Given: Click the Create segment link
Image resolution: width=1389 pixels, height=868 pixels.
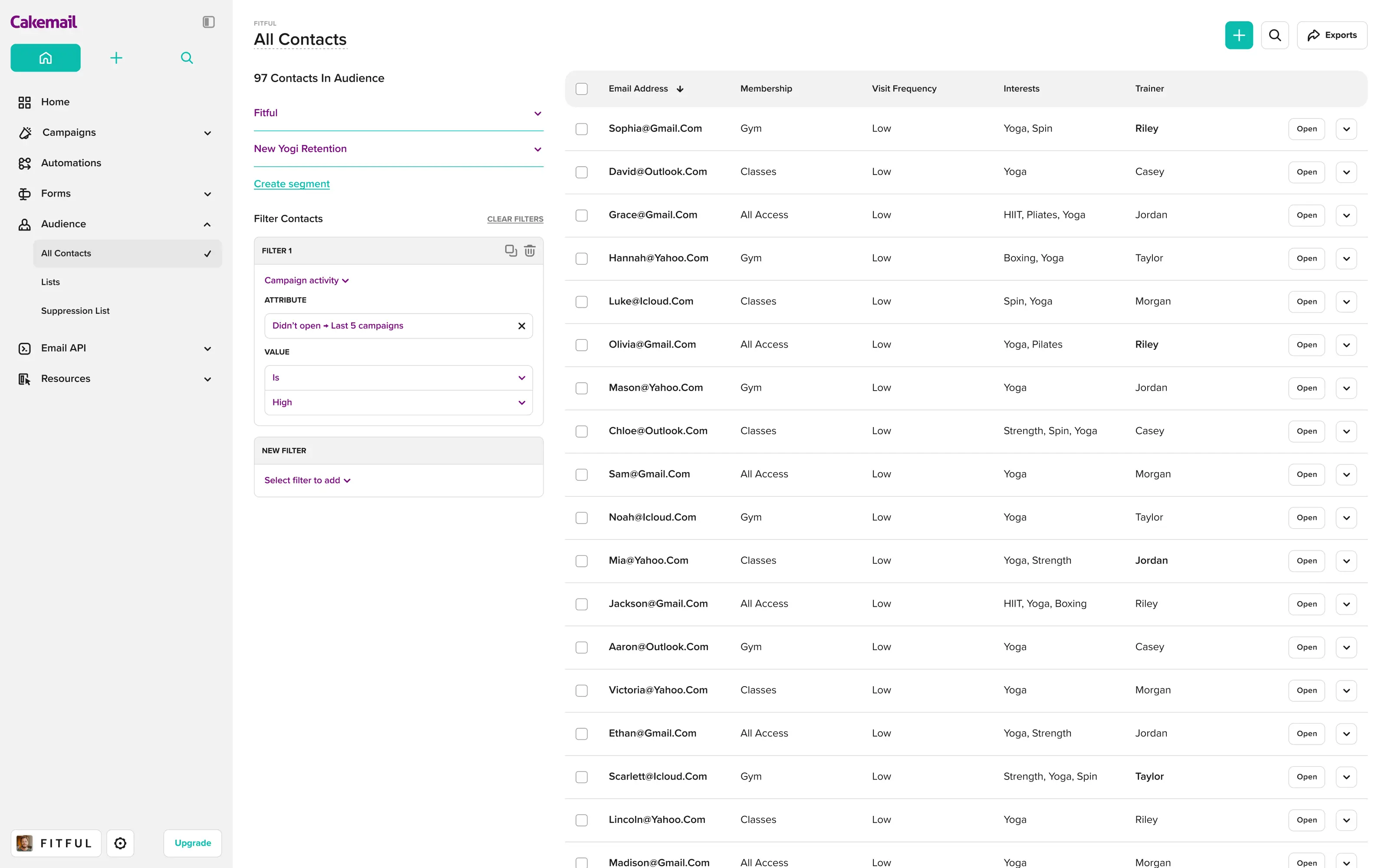Looking at the screenshot, I should click(292, 184).
